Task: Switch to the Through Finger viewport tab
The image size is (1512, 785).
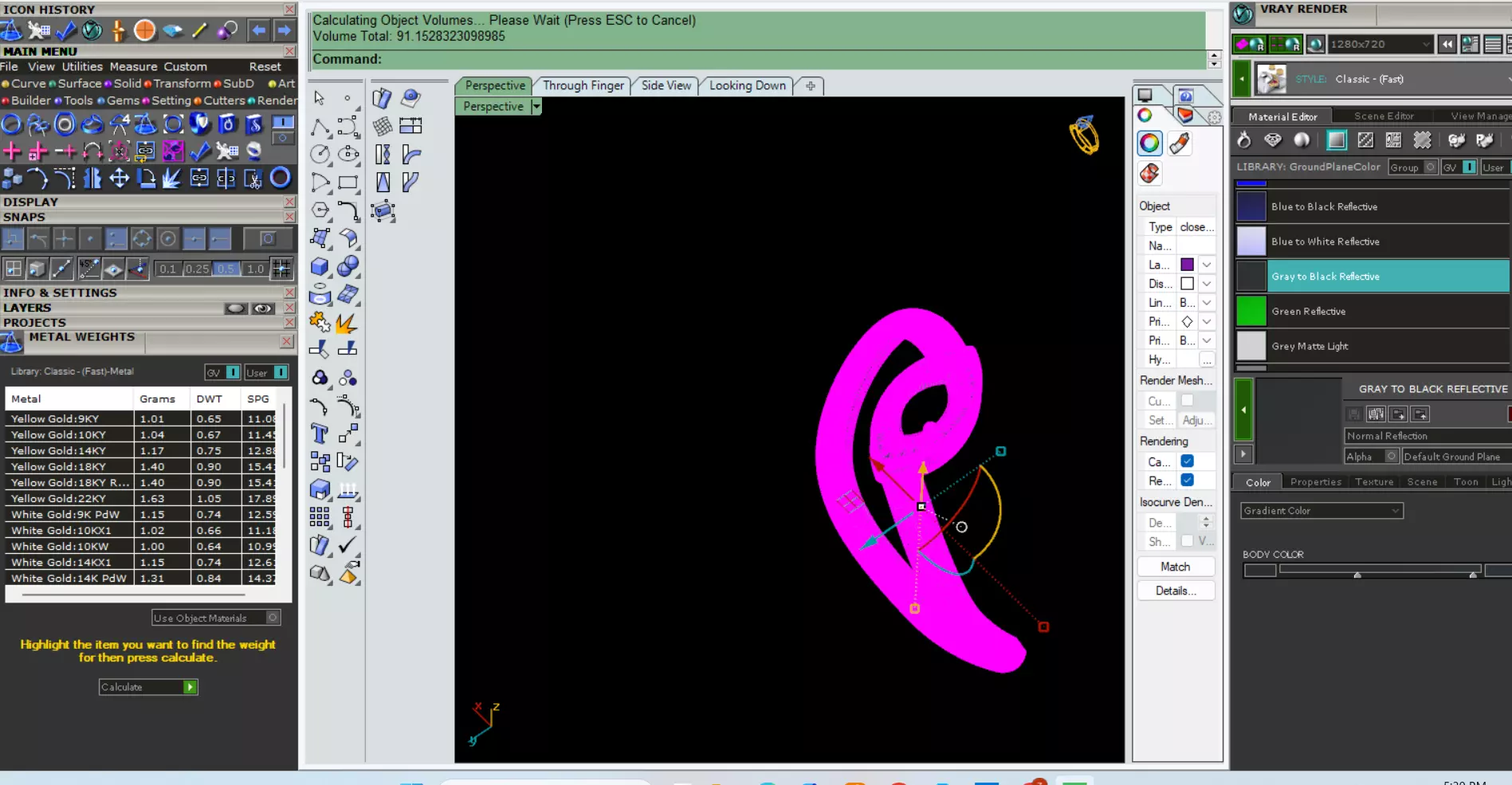Action: pyautogui.click(x=583, y=85)
